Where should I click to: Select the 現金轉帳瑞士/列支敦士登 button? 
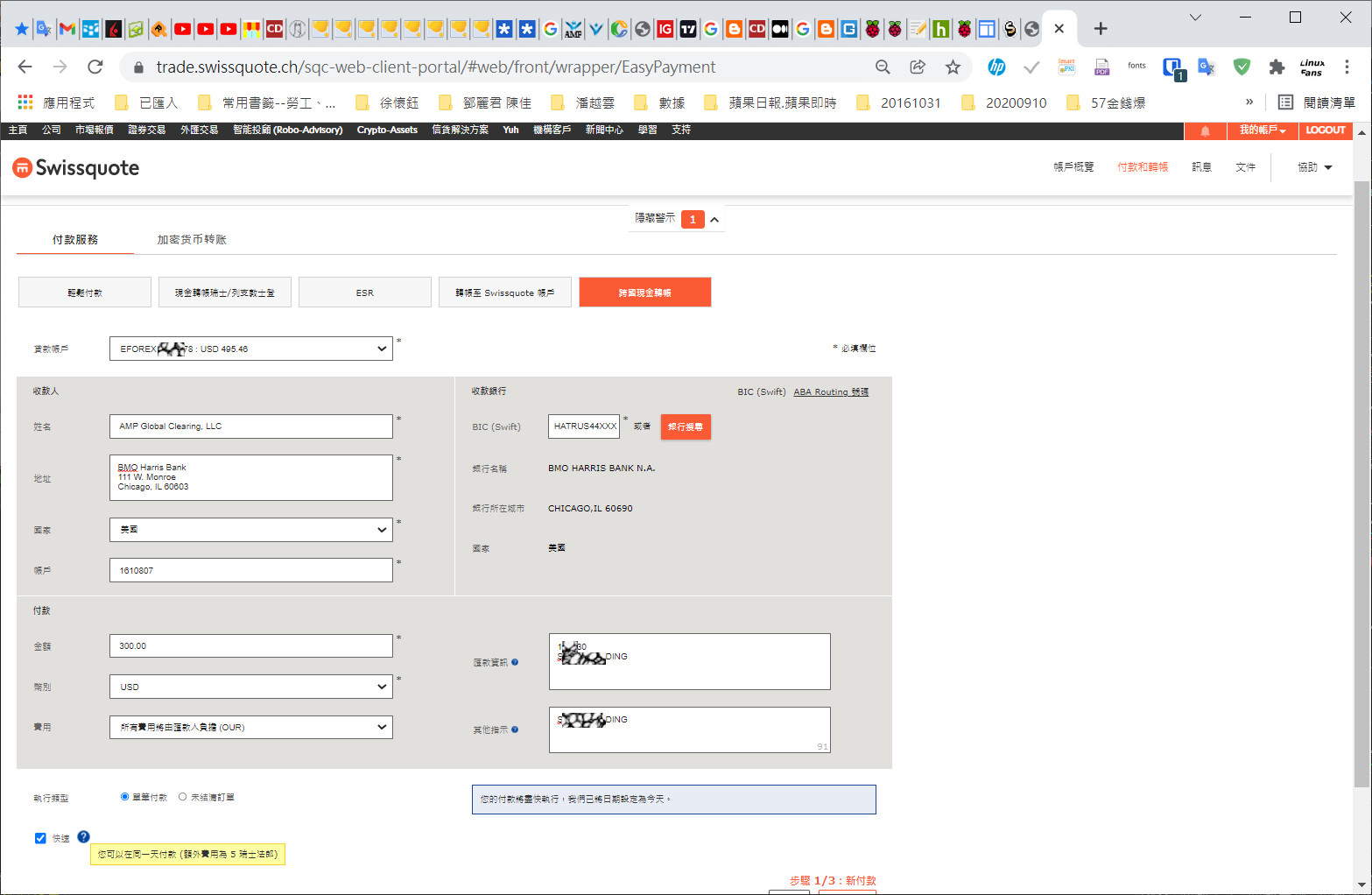point(225,292)
